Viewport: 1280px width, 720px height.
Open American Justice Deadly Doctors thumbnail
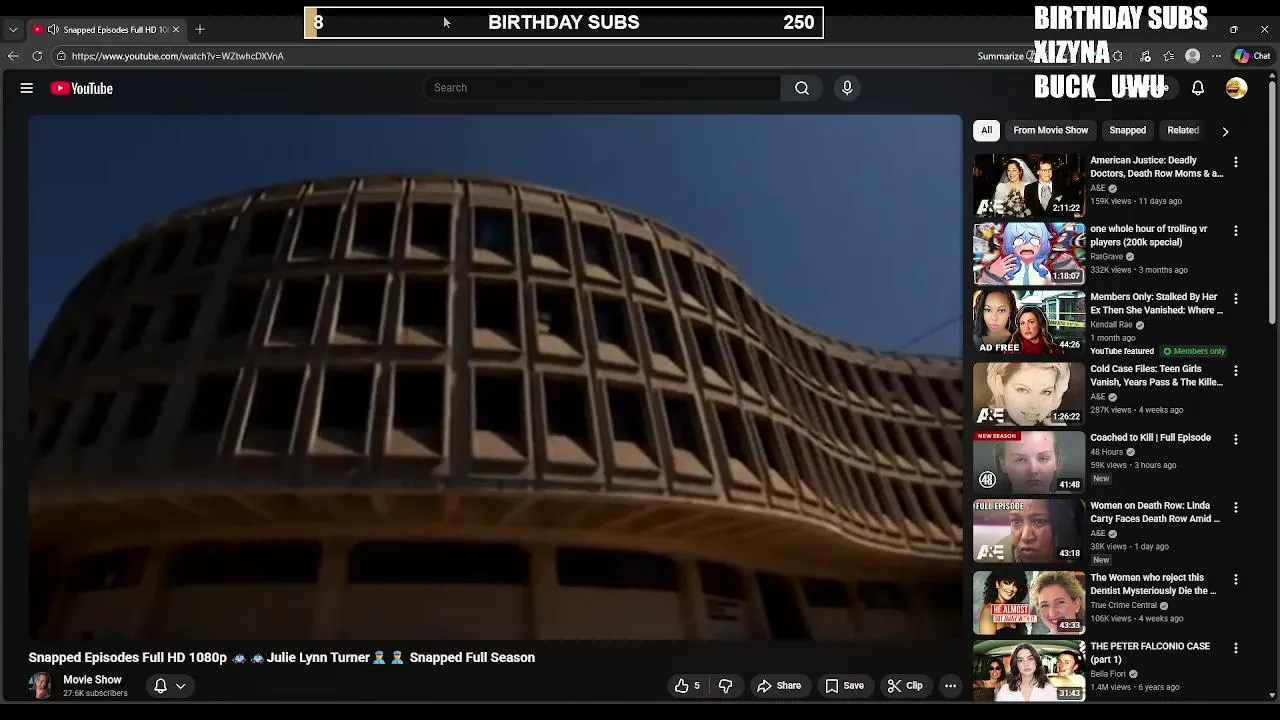[1029, 185]
